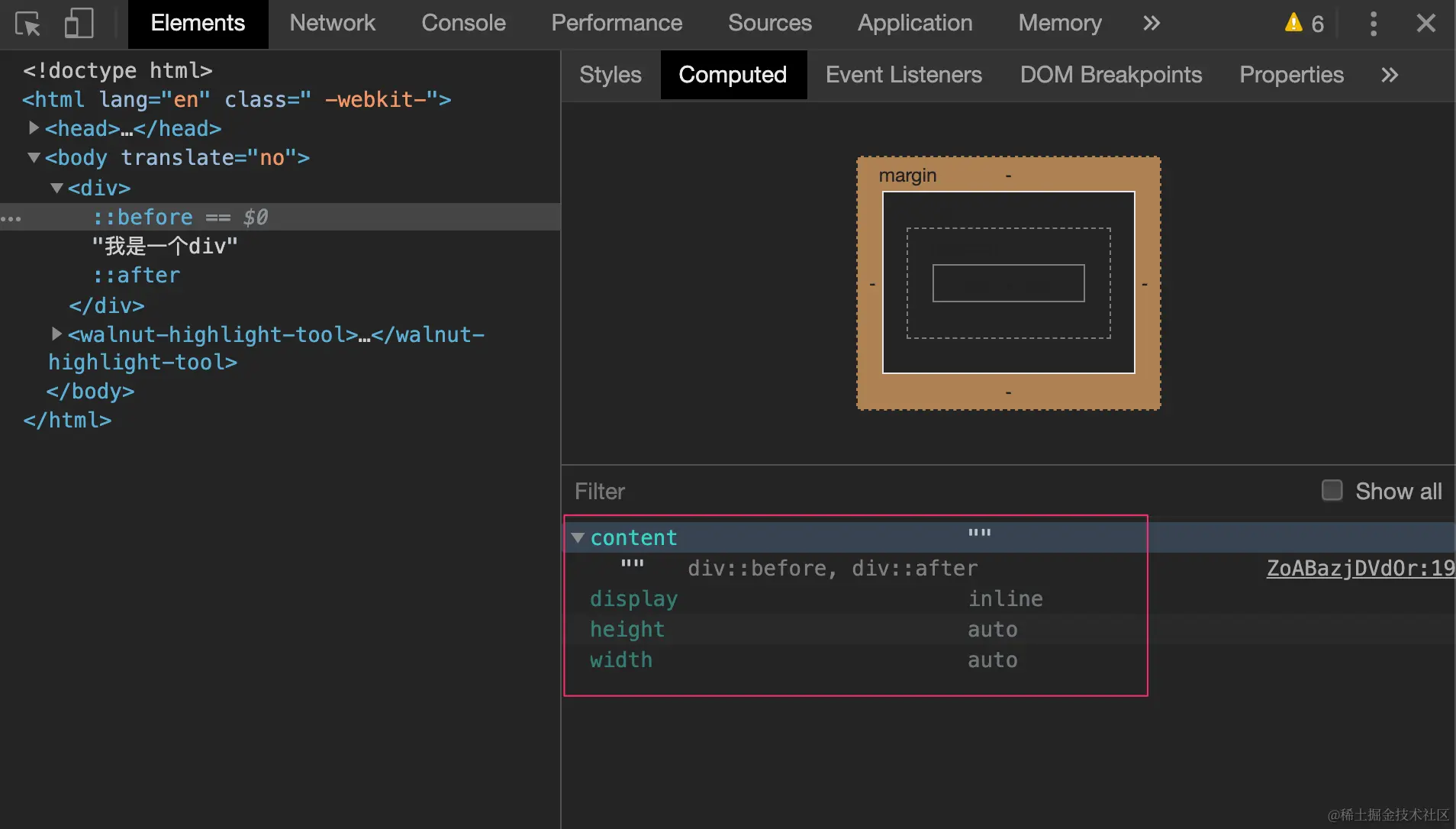
Task: Click the div::before, div::after selector text
Action: [x=833, y=568]
